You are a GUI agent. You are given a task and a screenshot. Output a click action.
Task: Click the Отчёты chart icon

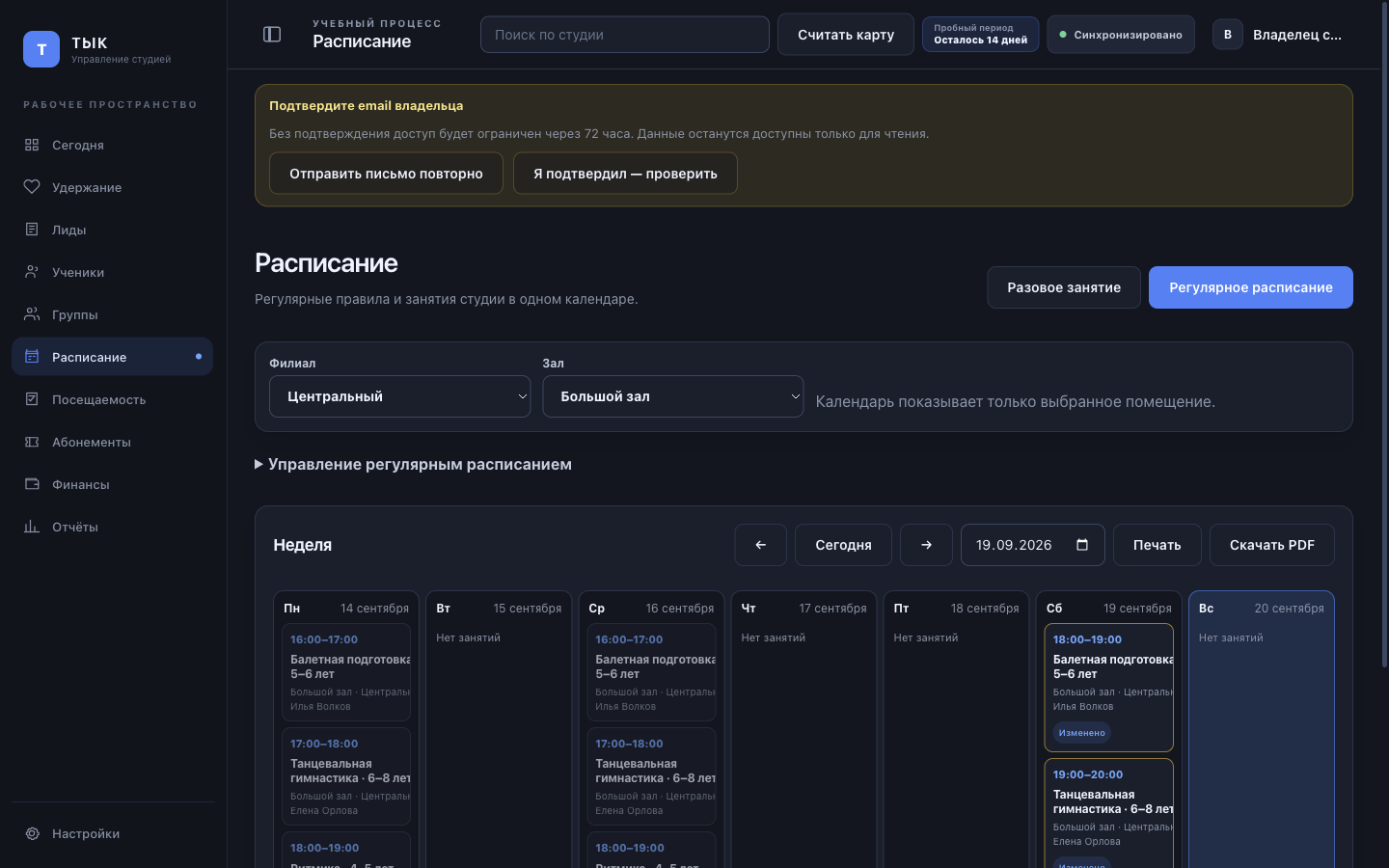pos(32,527)
